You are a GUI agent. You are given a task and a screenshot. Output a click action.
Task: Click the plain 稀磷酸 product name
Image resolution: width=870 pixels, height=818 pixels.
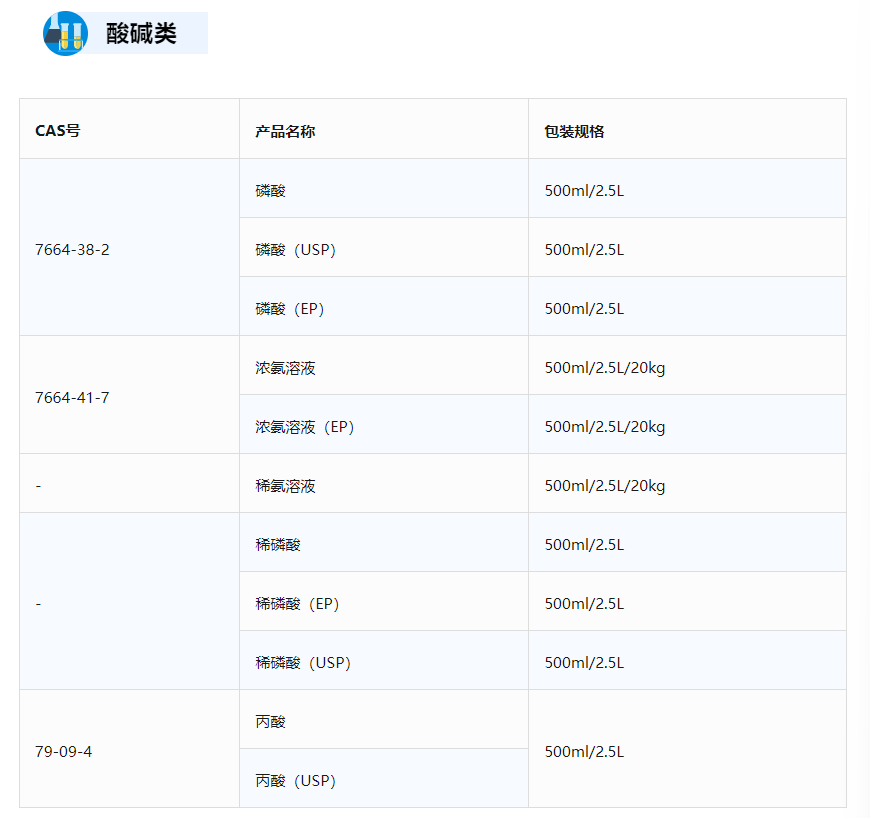[278, 545]
